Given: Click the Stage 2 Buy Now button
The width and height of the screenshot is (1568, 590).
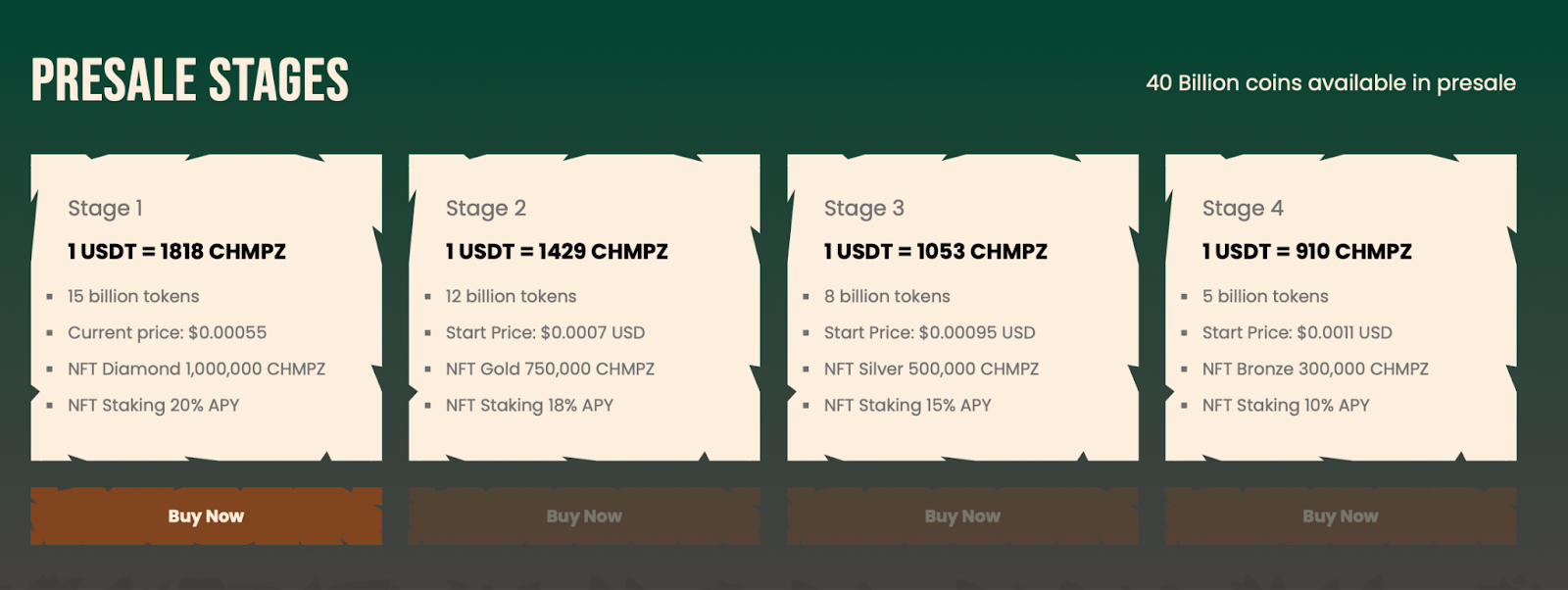Looking at the screenshot, I should 584,516.
